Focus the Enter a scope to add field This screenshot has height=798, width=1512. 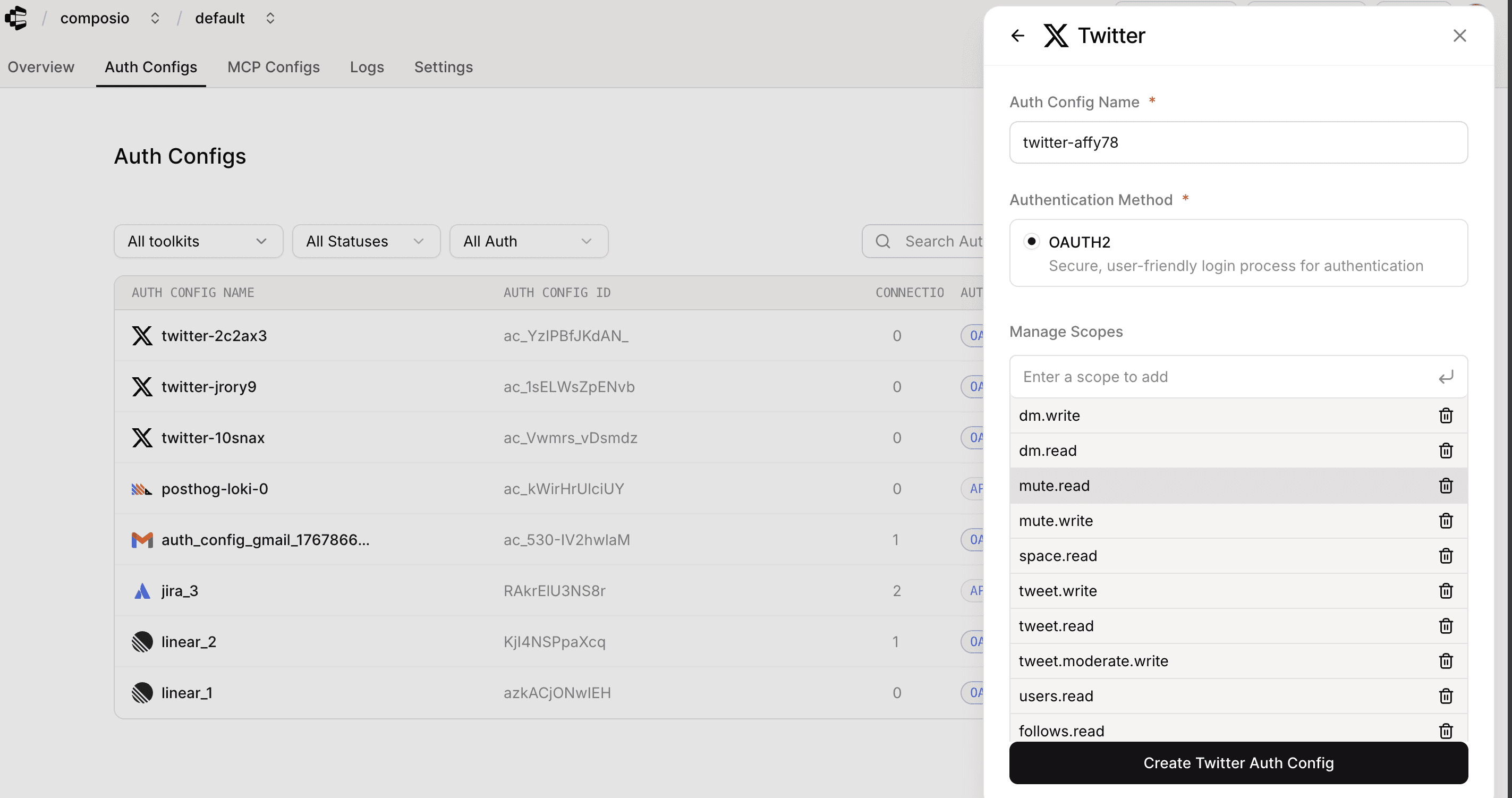pyautogui.click(x=1221, y=377)
